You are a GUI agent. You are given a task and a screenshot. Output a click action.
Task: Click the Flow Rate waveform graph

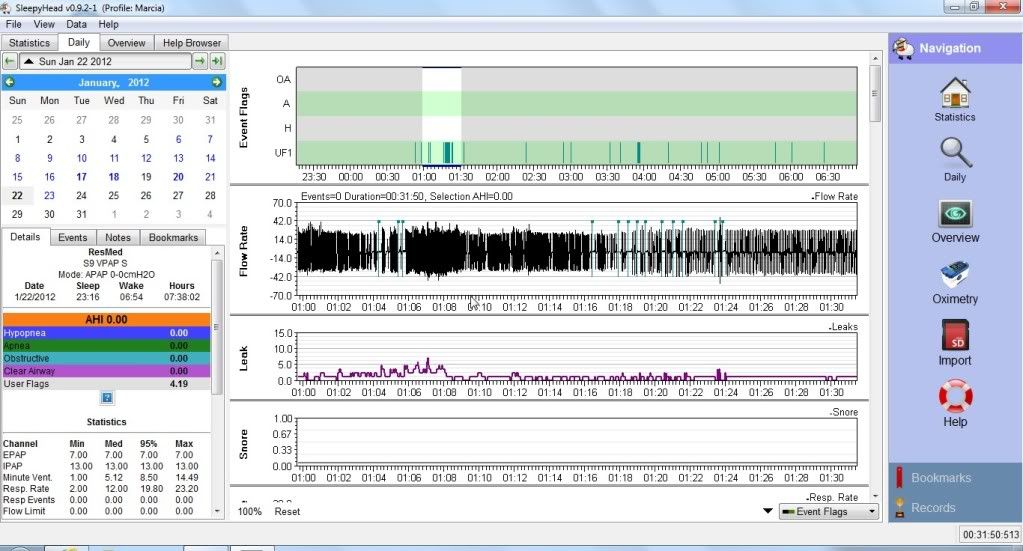pos(577,249)
